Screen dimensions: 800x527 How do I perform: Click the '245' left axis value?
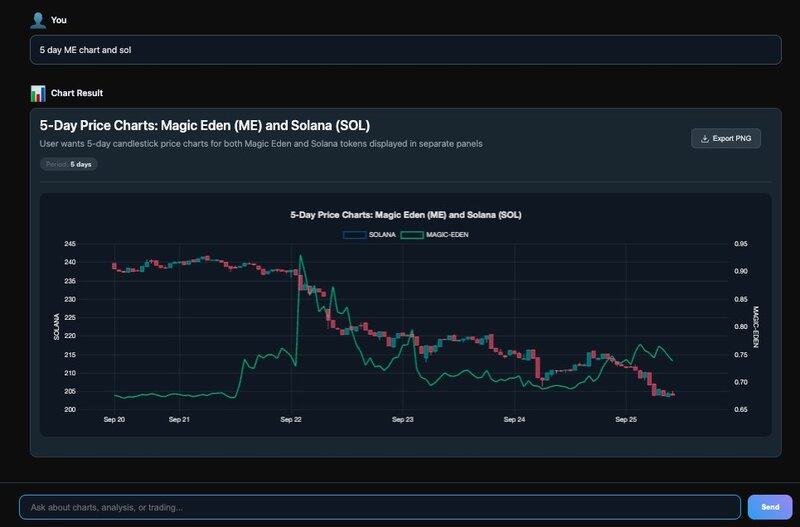70,244
